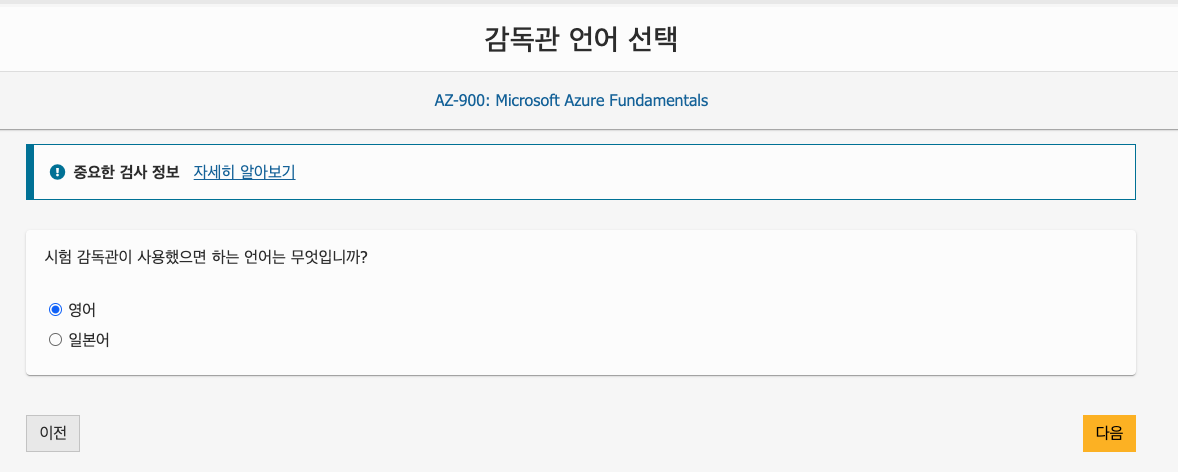
Task: Select the 영어 radio button
Action: pyautogui.click(x=55, y=310)
